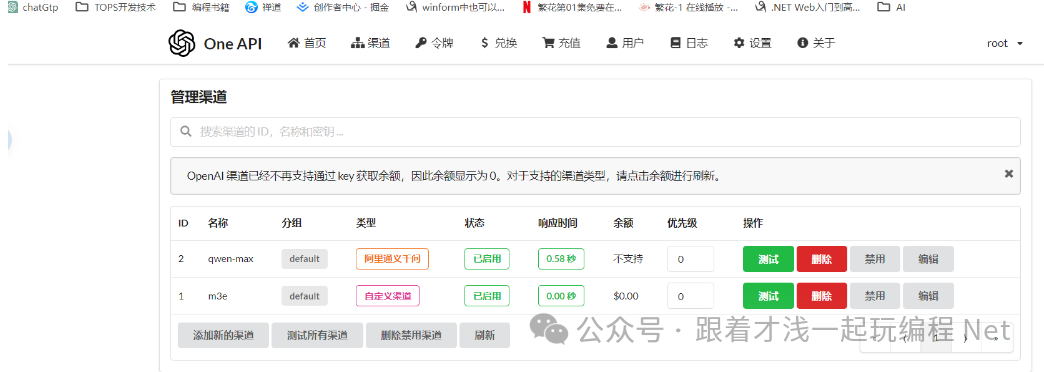Go to the 令牌 tokens page
This screenshot has height=372, width=1044.
[434, 43]
